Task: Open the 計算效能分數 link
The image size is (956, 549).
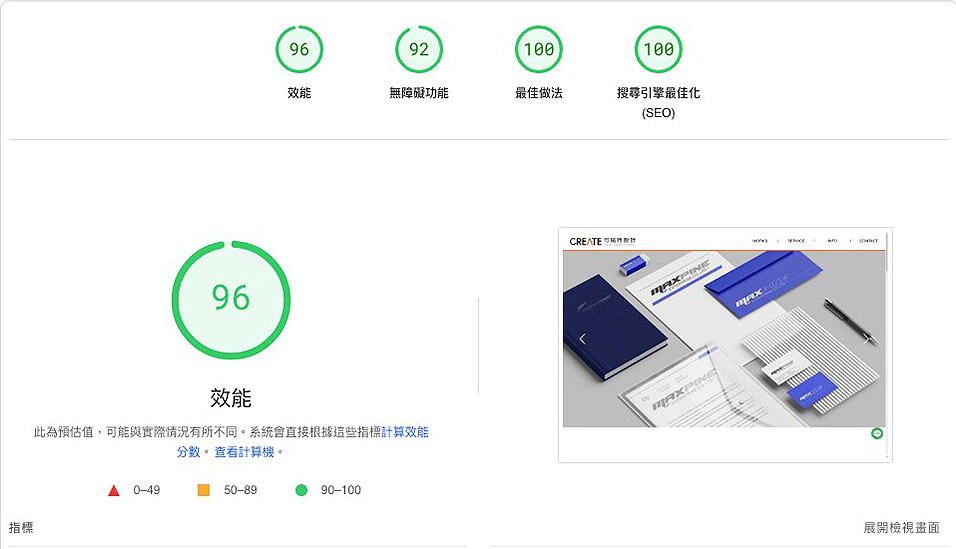Action: (x=405, y=432)
